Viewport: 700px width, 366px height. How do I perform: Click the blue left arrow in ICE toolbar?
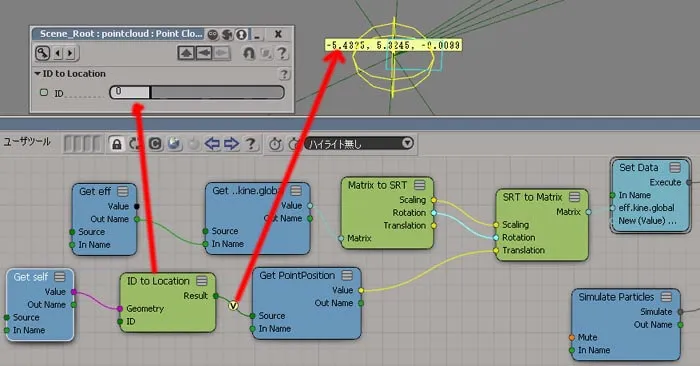(x=212, y=144)
